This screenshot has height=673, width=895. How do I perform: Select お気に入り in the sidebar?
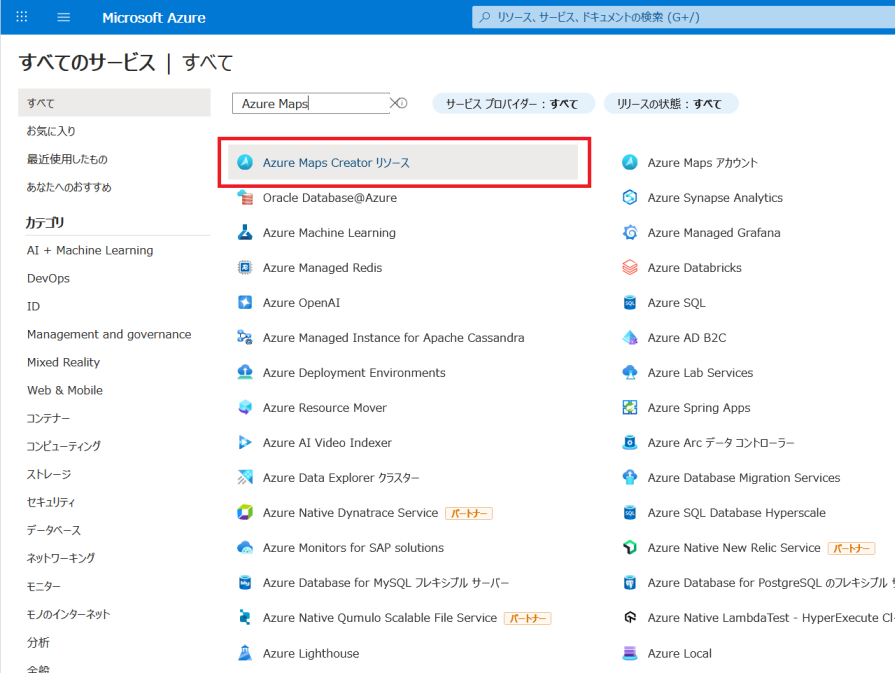(x=51, y=131)
